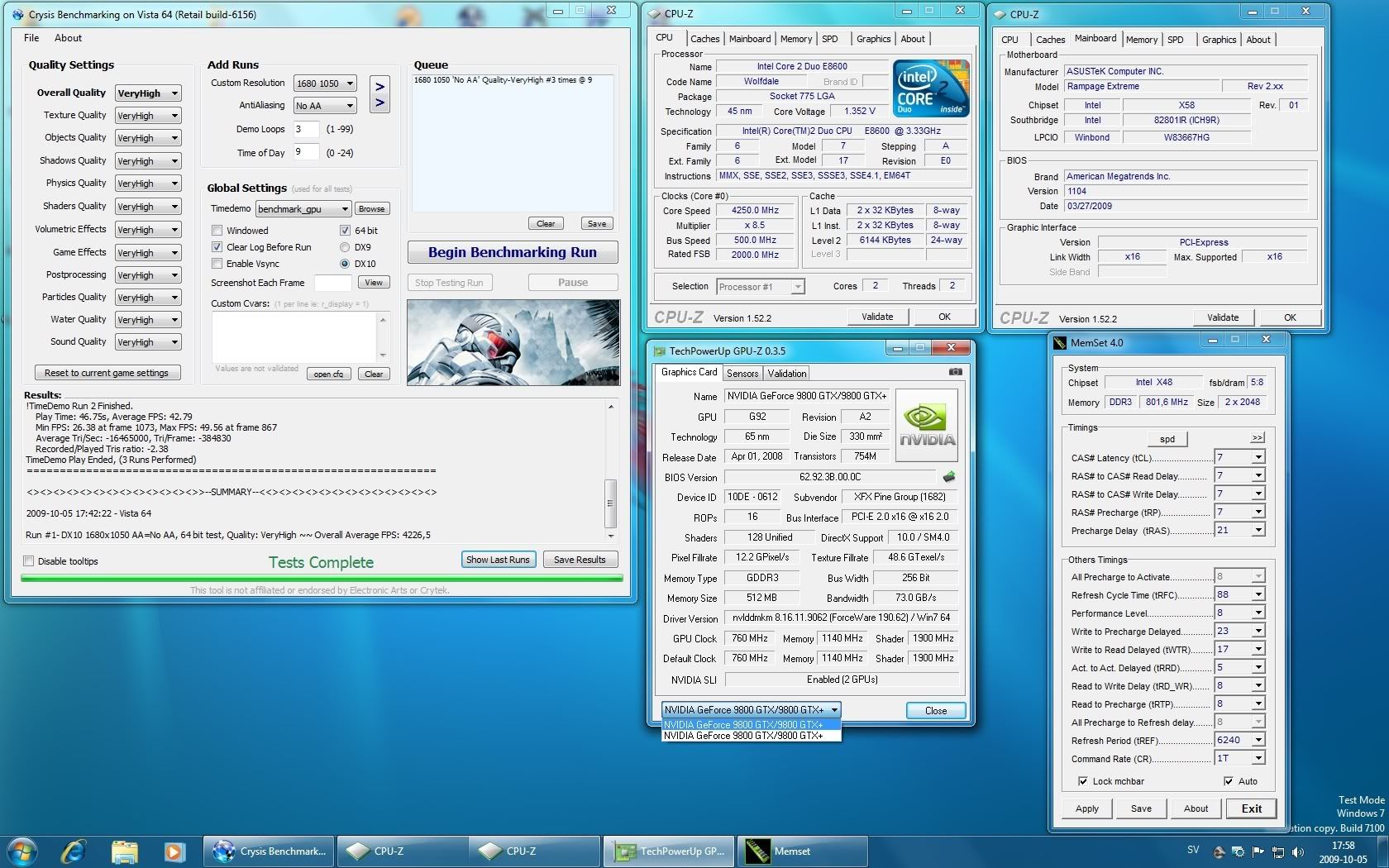Select second GeForce 9800 GTX list entry

(751, 736)
